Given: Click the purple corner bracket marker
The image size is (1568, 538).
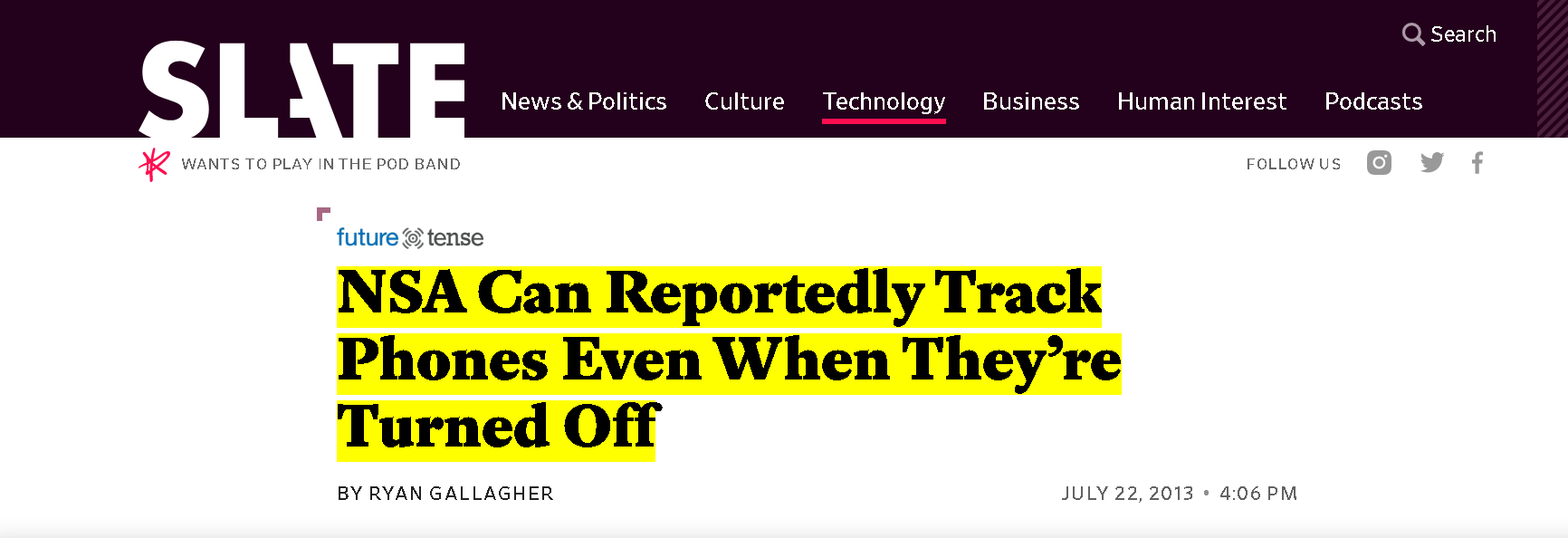Looking at the screenshot, I should click(323, 214).
